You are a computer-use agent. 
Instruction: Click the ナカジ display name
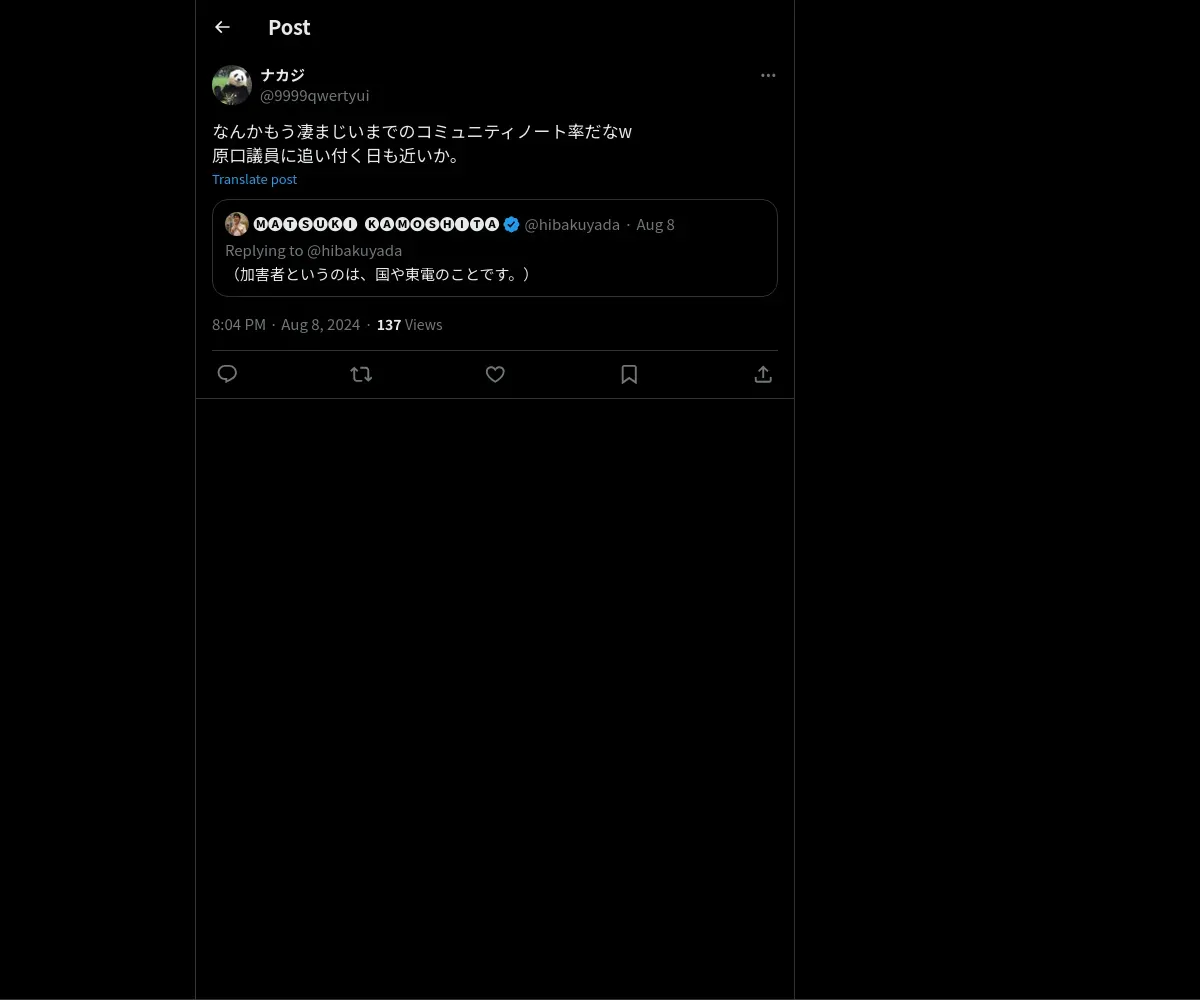(282, 75)
